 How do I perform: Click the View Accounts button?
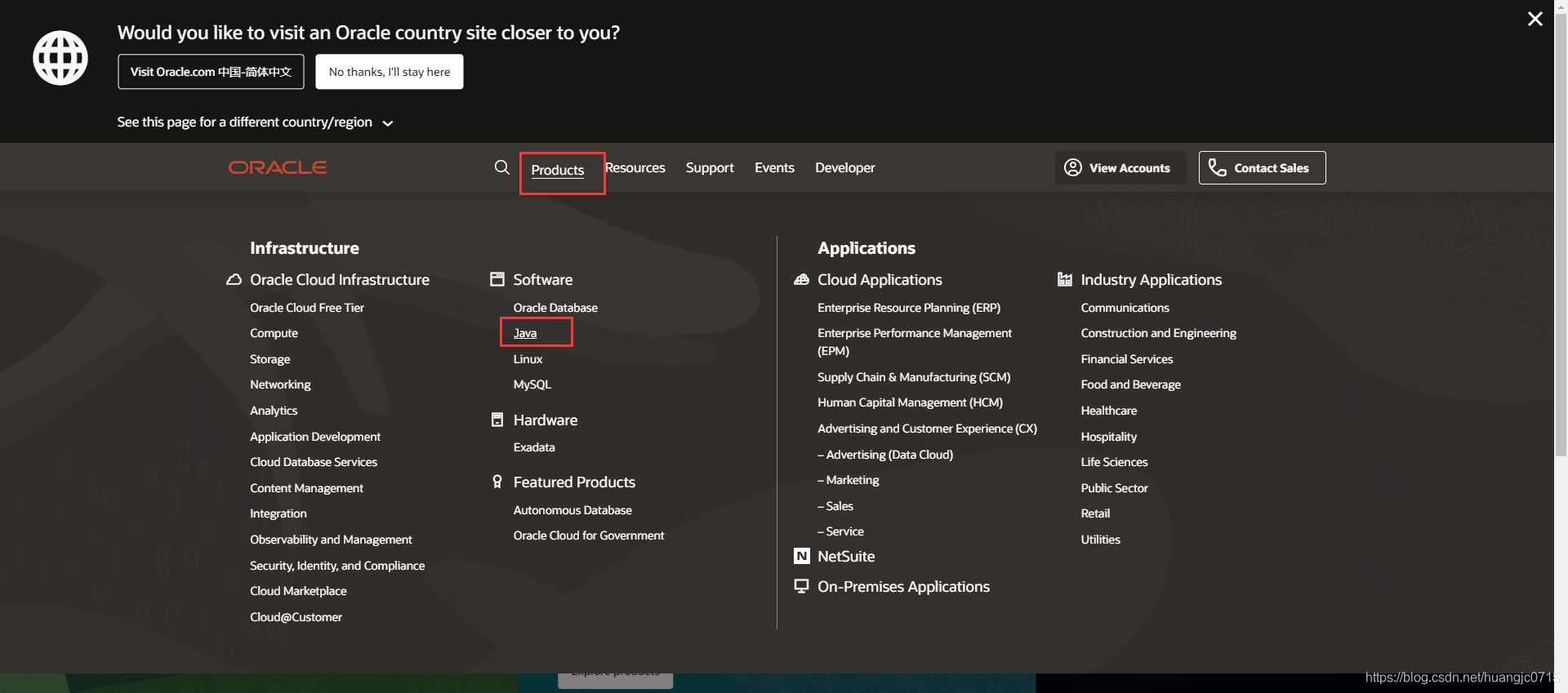(1120, 167)
